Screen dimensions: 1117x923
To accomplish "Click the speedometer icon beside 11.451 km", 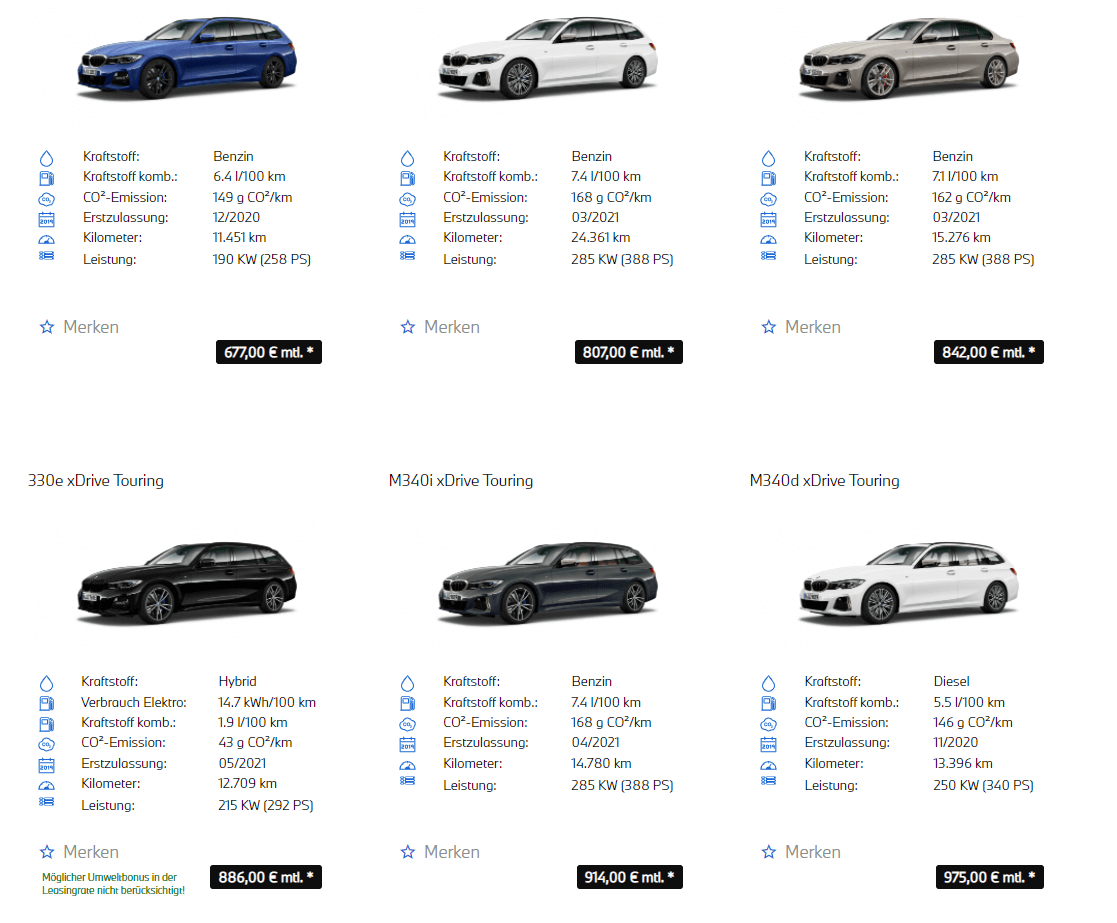I will point(46,239).
